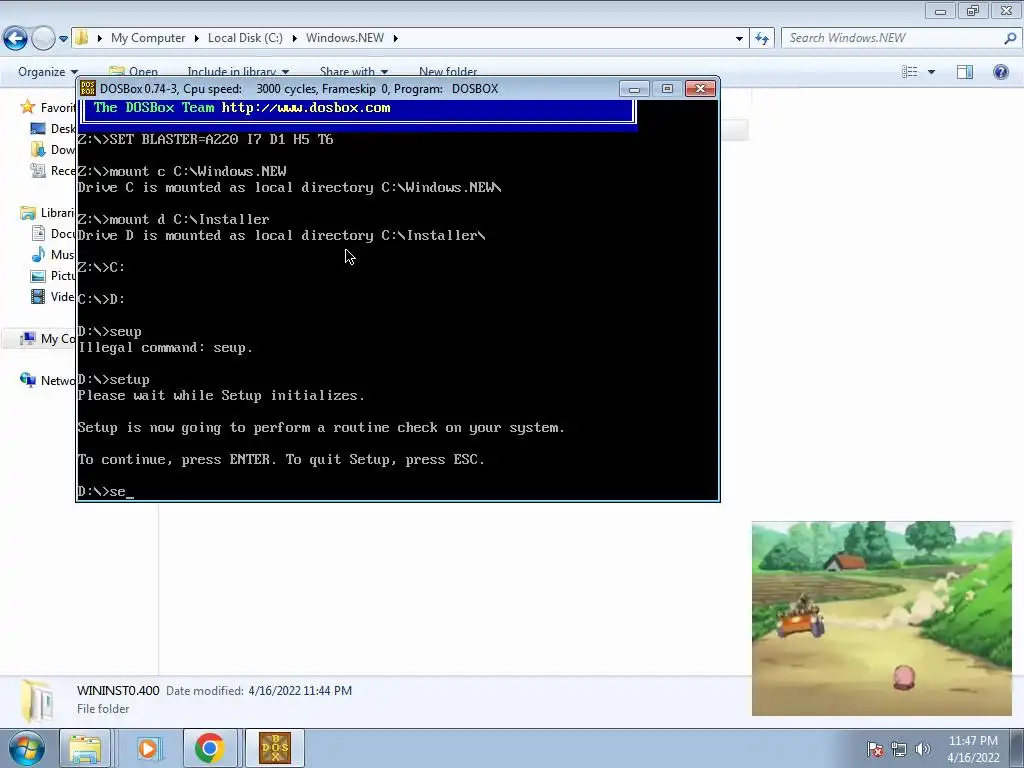Select My Computer in the address breadcrumb
1024x768 pixels.
pos(148,38)
